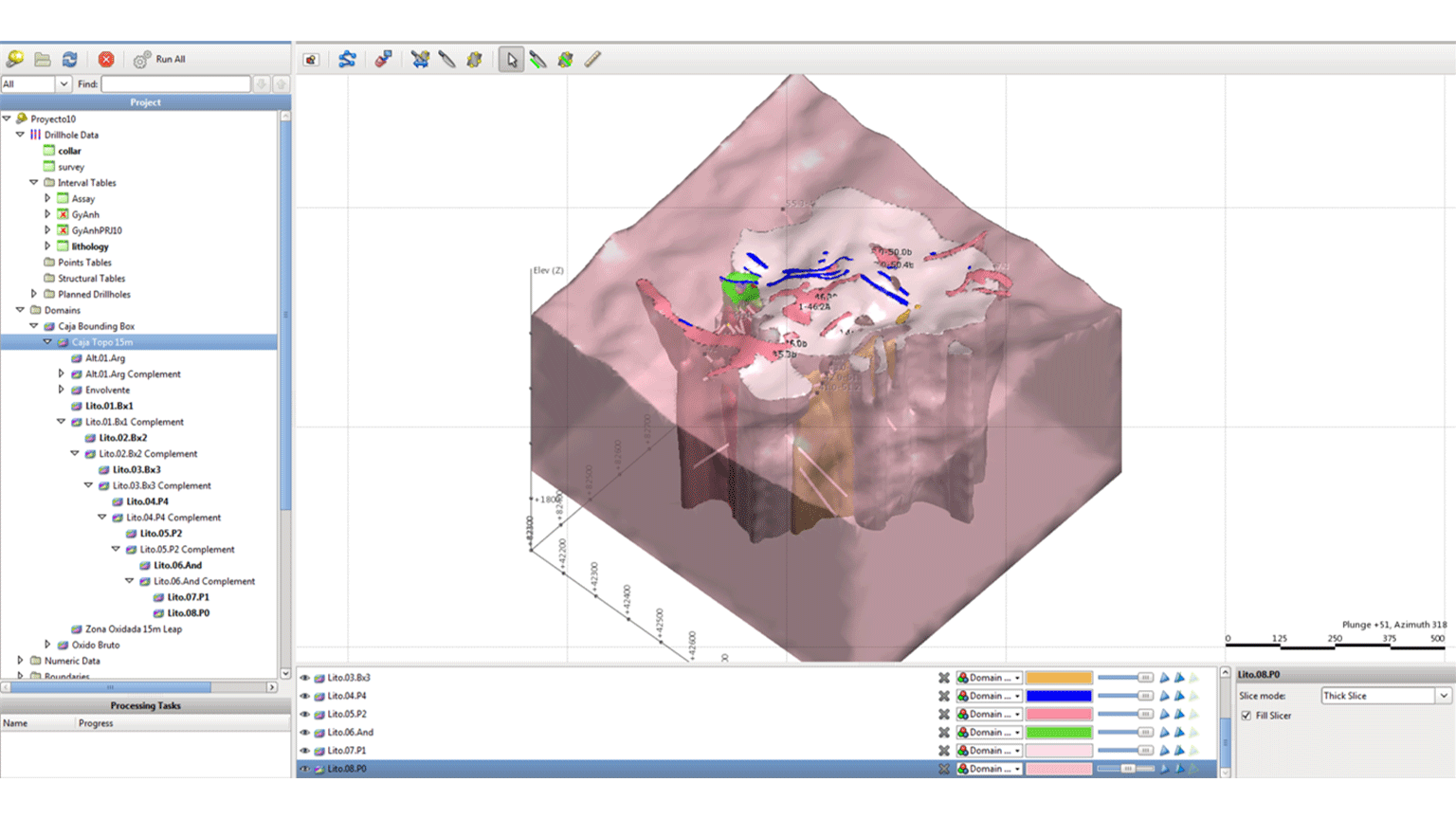Open the Processing Tasks panel header
The image size is (1456, 819).
click(145, 705)
